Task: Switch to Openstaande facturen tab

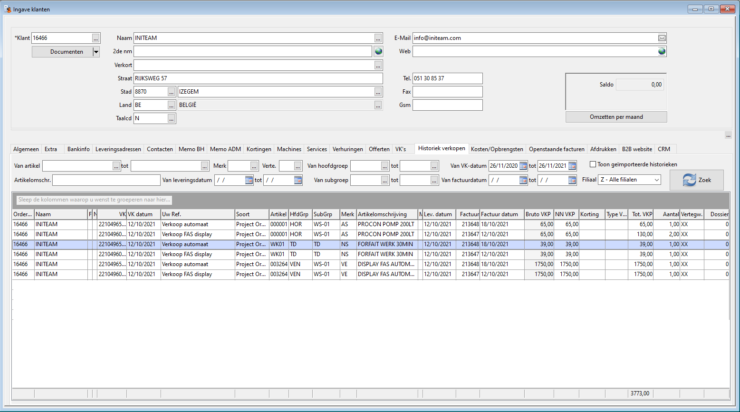Action: coord(556,149)
